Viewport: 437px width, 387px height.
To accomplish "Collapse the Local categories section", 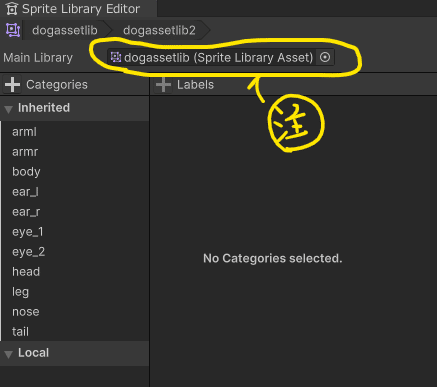I will coord(9,354).
